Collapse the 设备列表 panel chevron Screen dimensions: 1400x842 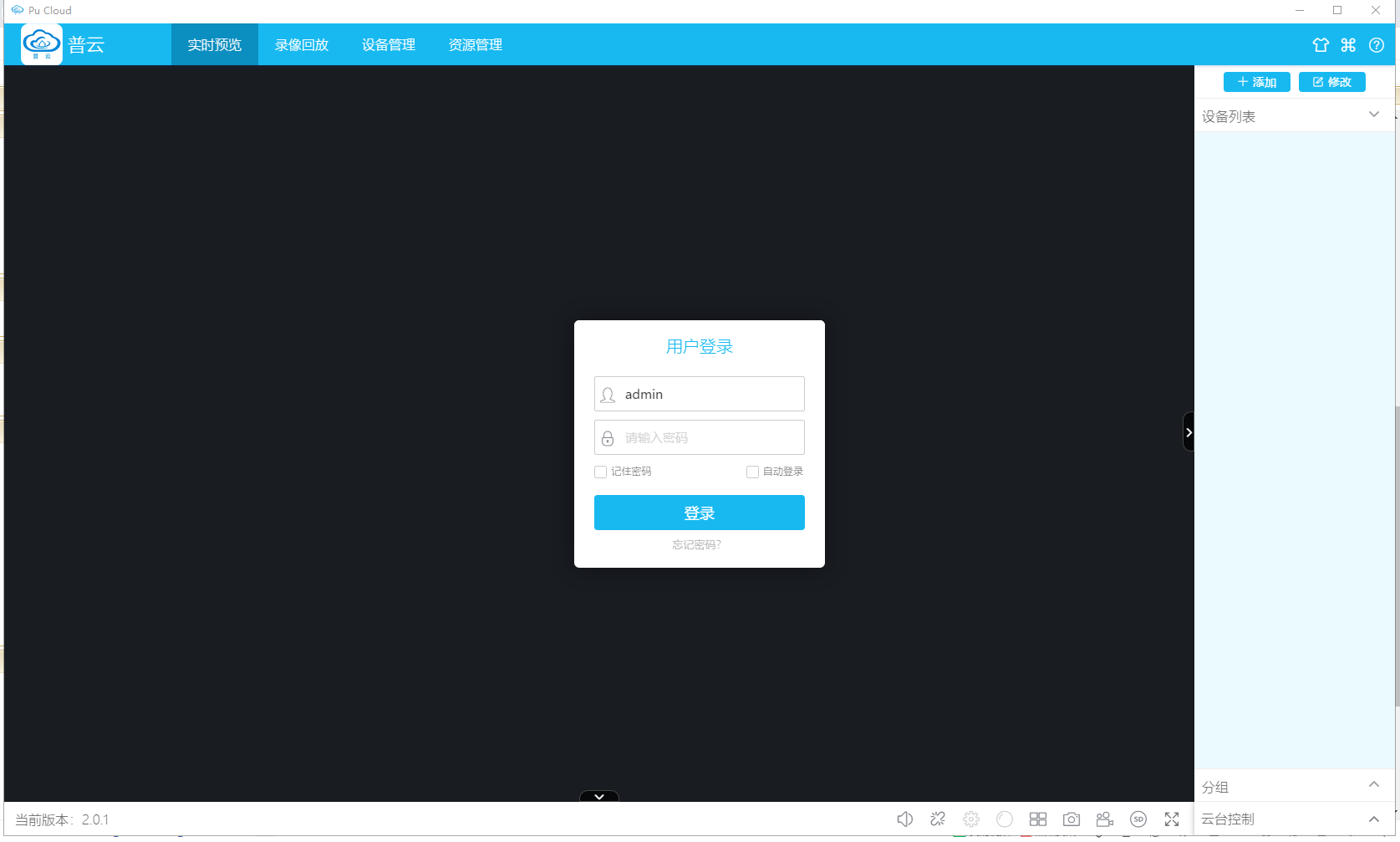tap(1374, 115)
